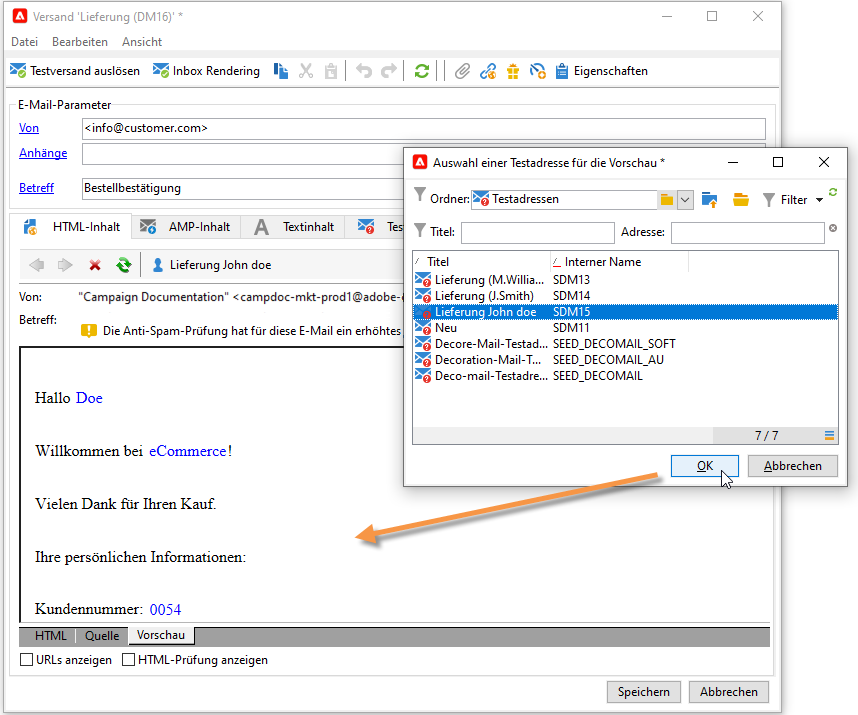Click the Anhänge link
This screenshot has width=858, height=715.
tap(43, 153)
